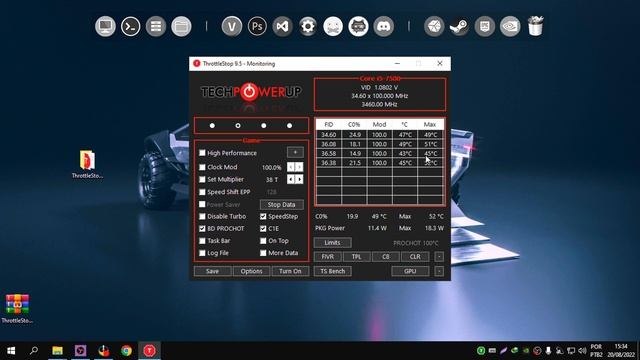Launch Chrome from the taskbar
The height and width of the screenshot is (360, 640).
tap(126, 351)
